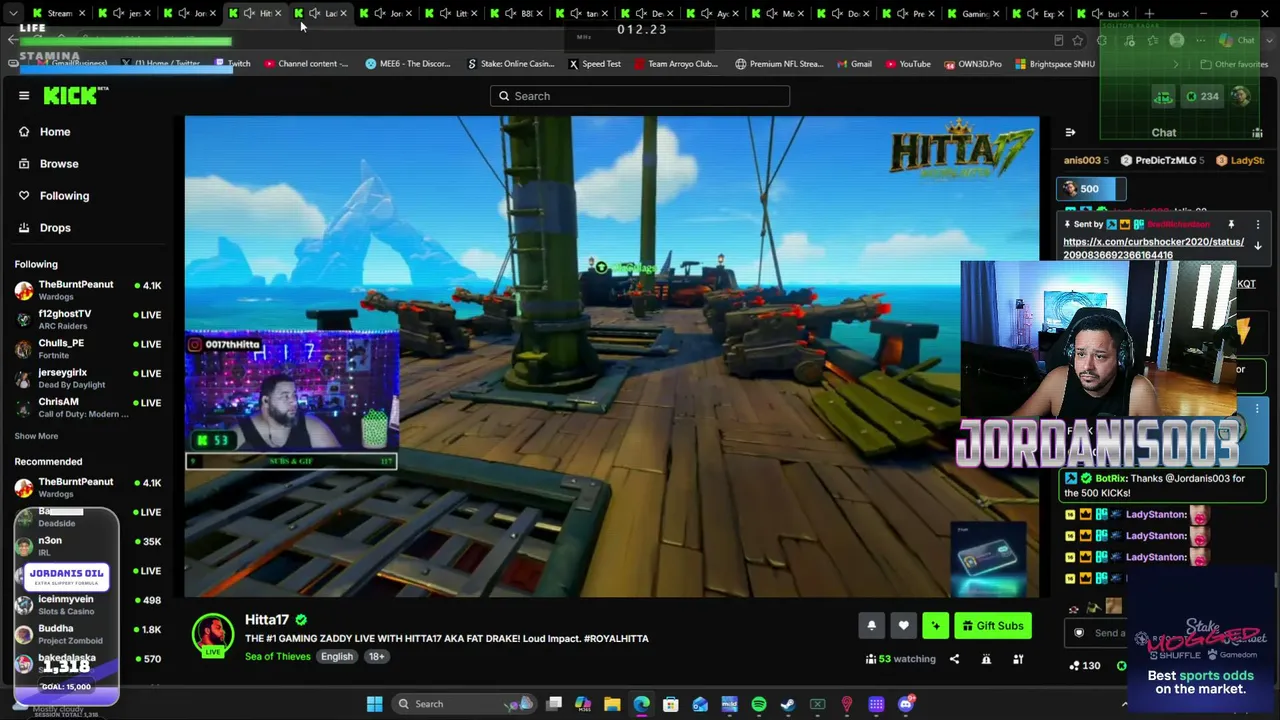Click the Windows taskbar search box
The height and width of the screenshot is (720, 1280).
click(463, 704)
